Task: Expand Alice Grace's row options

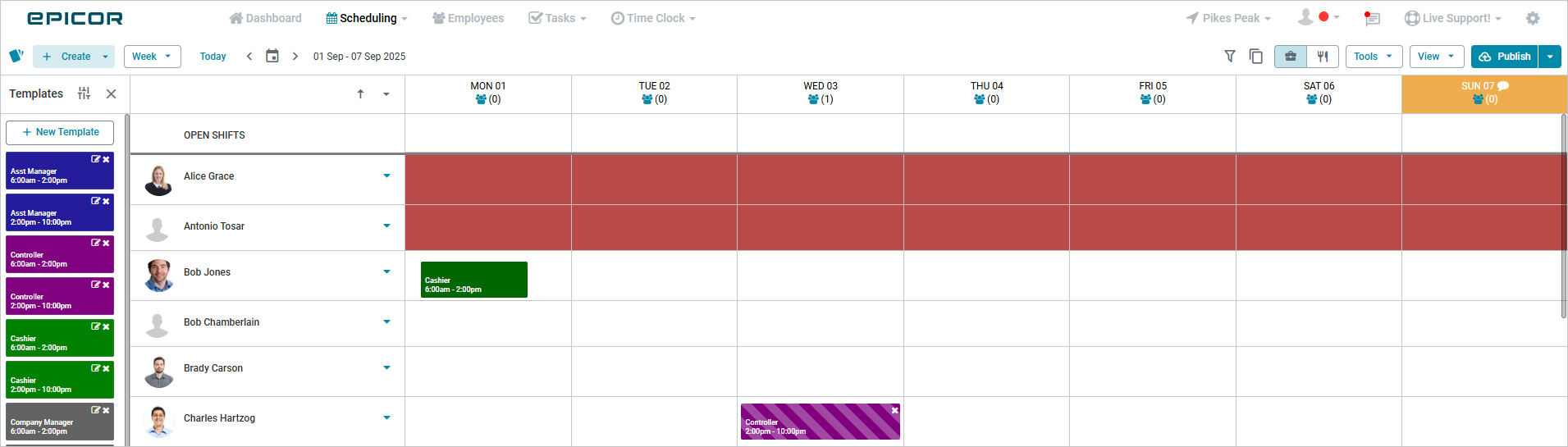Action: [x=386, y=176]
